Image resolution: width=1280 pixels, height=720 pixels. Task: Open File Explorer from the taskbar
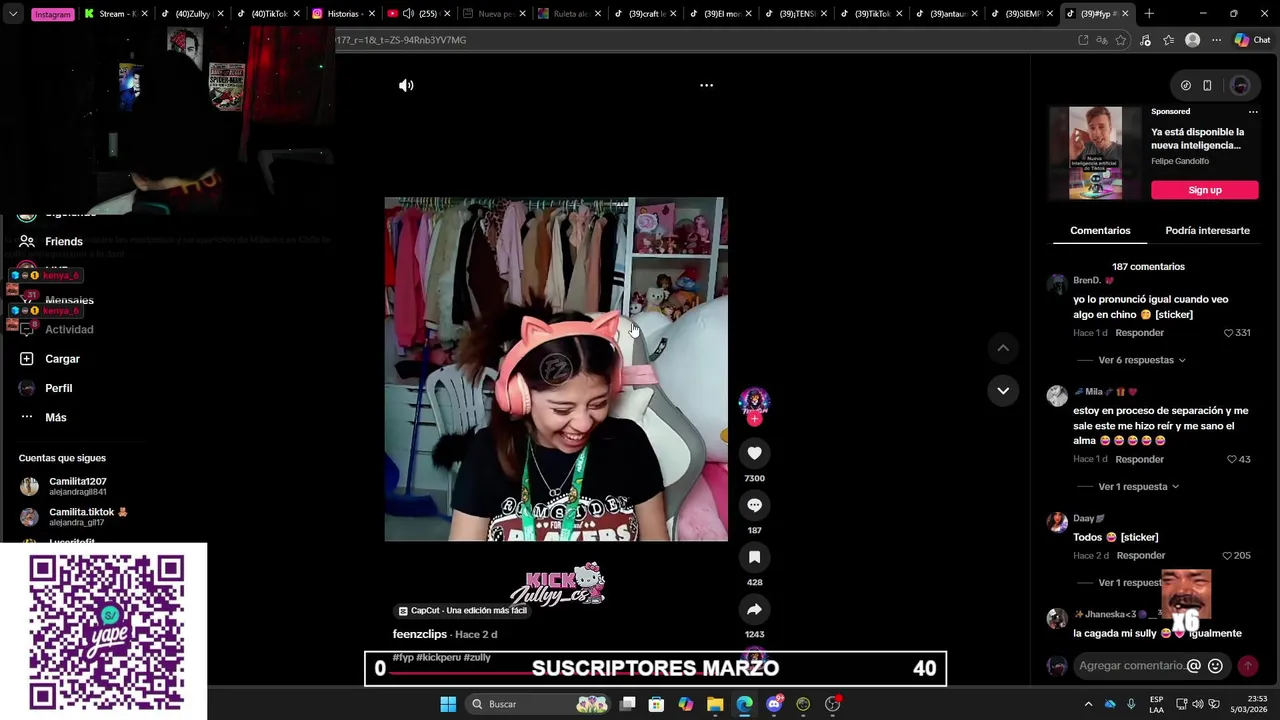[x=715, y=704]
